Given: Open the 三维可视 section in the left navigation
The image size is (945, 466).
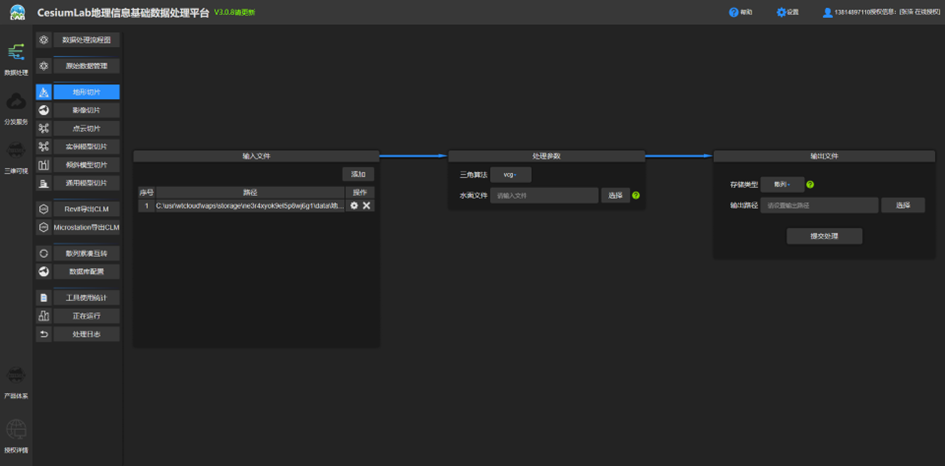Looking at the screenshot, I should (16, 158).
